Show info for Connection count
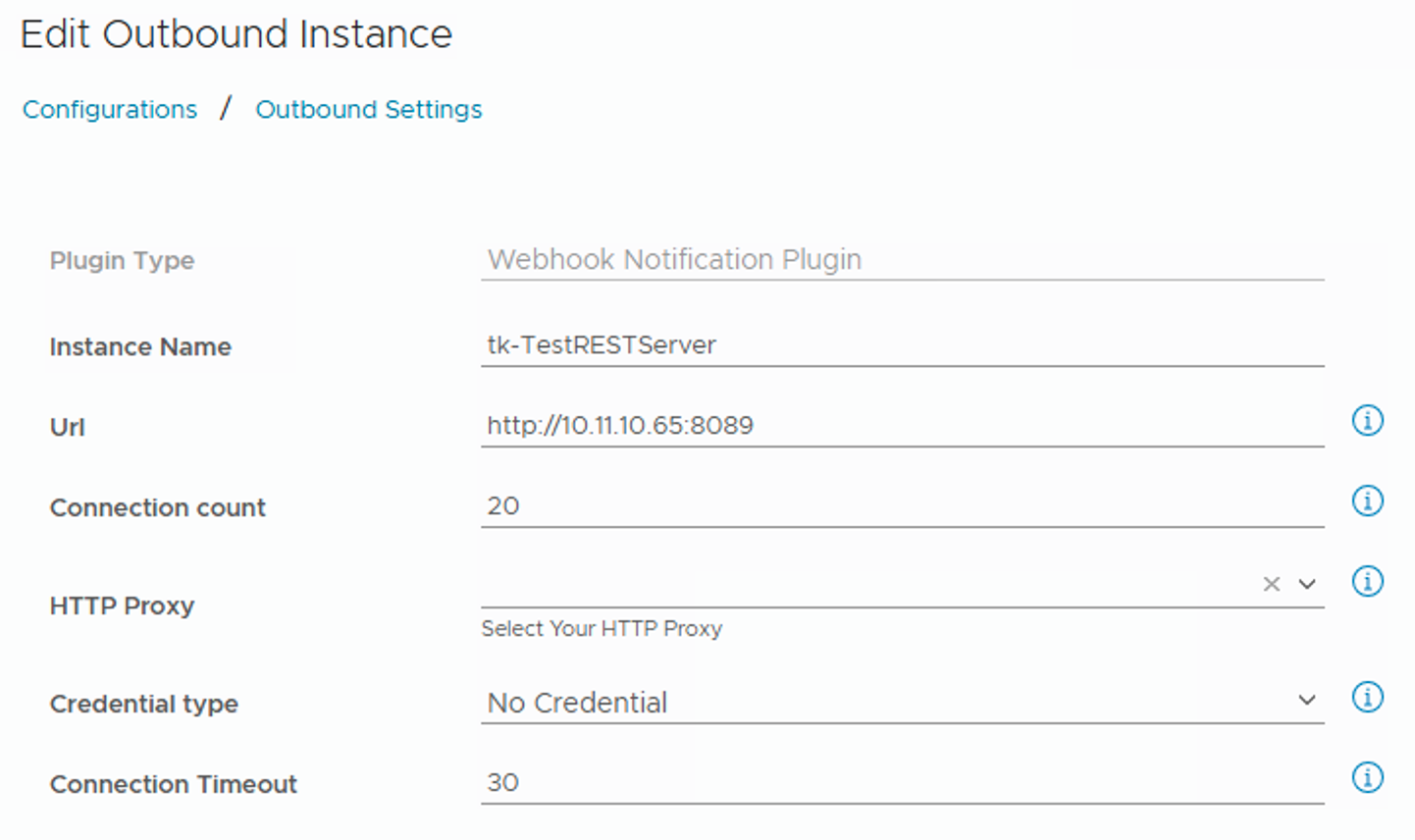The width and height of the screenshot is (1415, 840). coord(1367,501)
